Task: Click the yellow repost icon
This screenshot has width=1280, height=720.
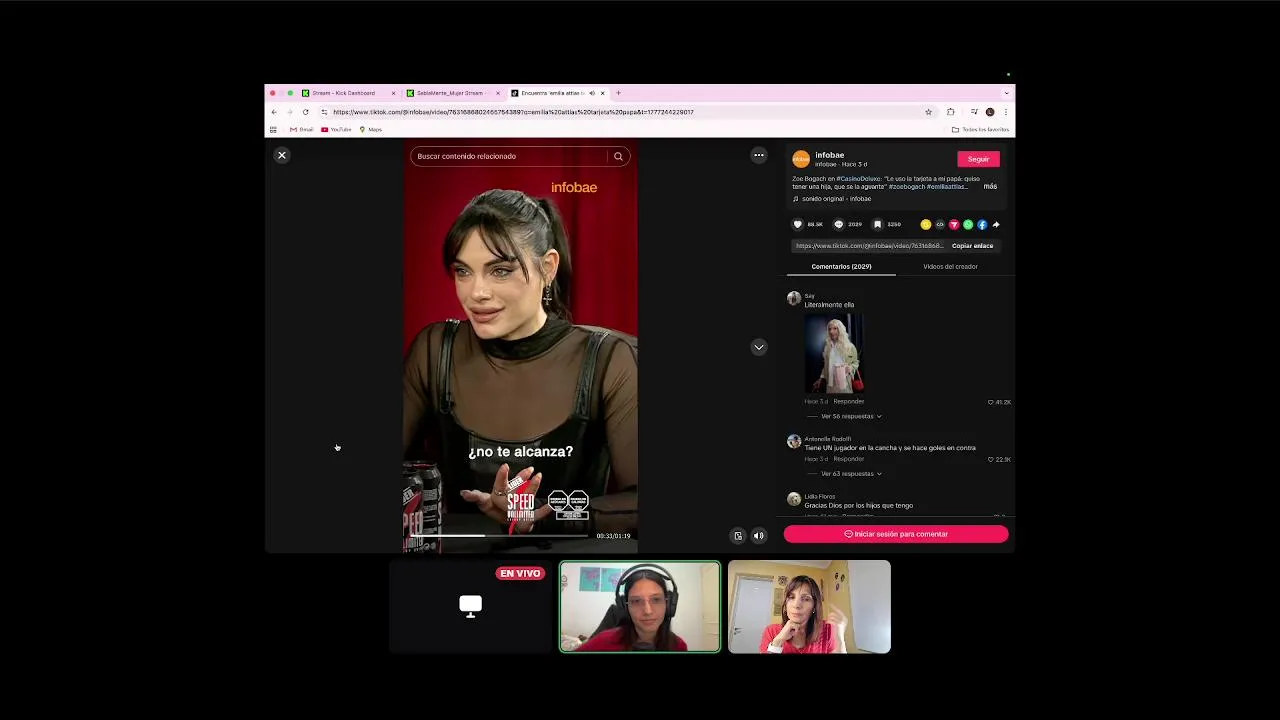Action: (926, 224)
